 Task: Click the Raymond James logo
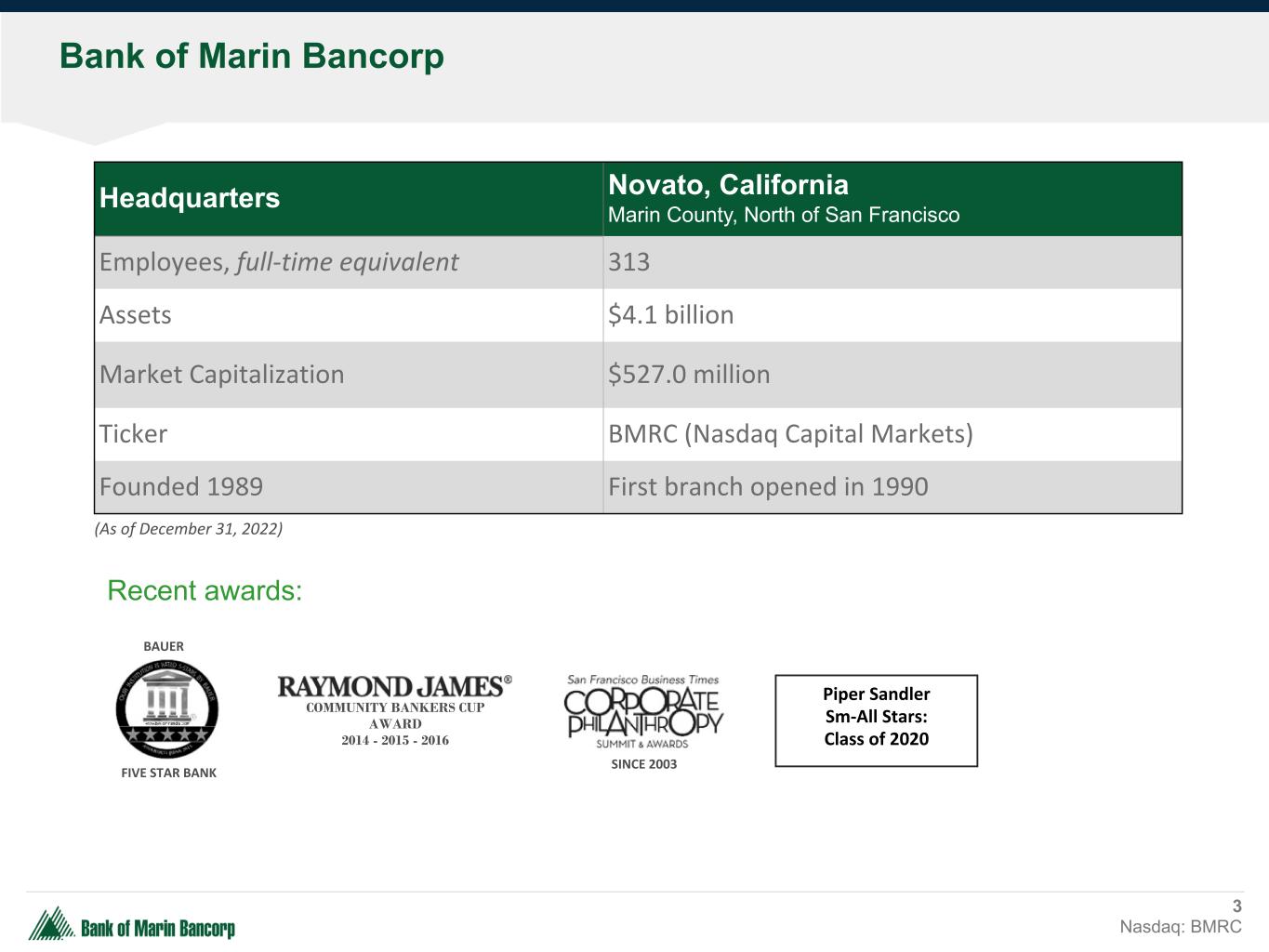(x=394, y=687)
